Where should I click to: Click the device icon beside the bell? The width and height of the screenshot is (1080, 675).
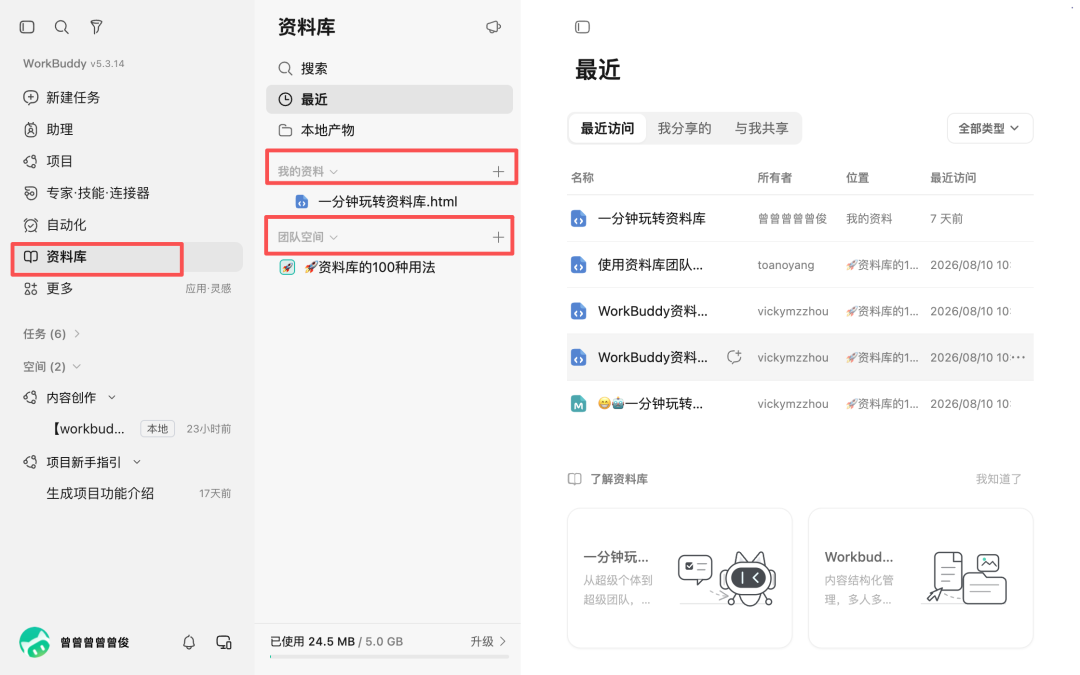224,642
